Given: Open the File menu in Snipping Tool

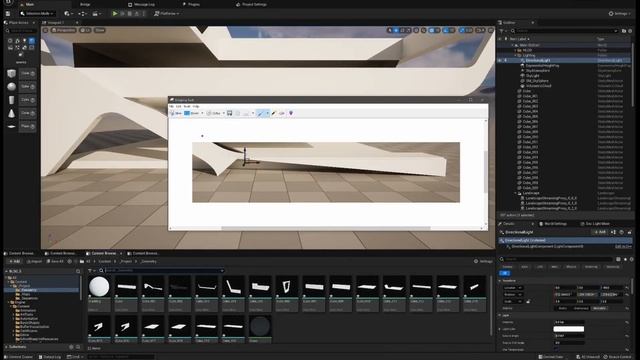Looking at the screenshot, I should [x=171, y=106].
